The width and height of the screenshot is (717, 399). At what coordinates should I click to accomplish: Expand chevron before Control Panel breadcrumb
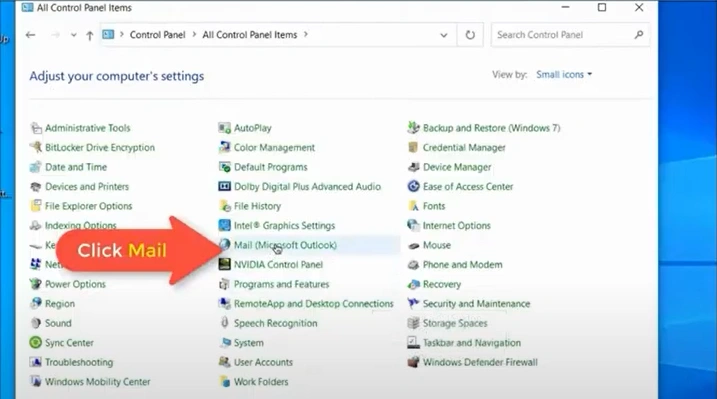coord(122,34)
